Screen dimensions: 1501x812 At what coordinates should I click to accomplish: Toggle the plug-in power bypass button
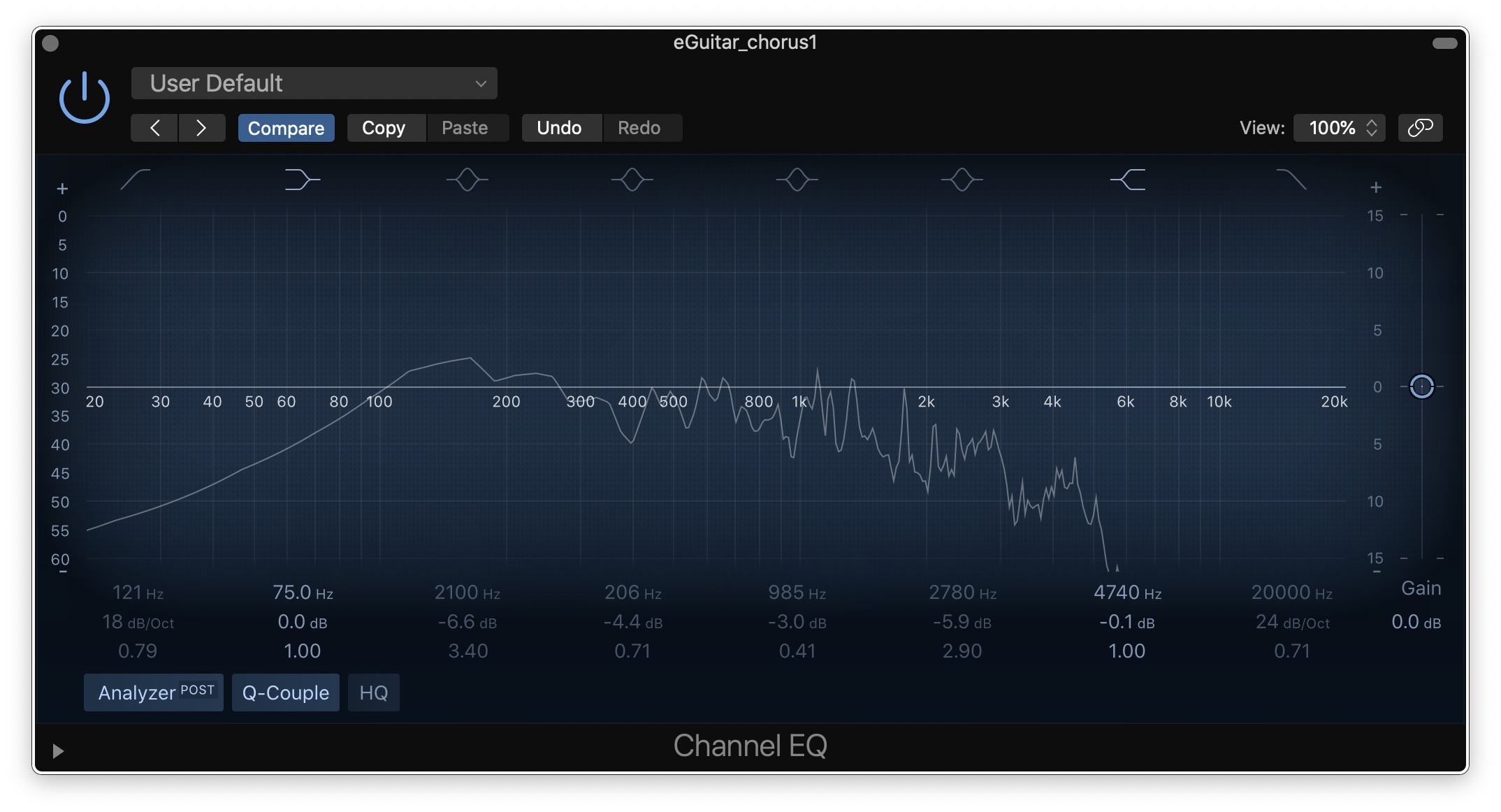[x=84, y=98]
